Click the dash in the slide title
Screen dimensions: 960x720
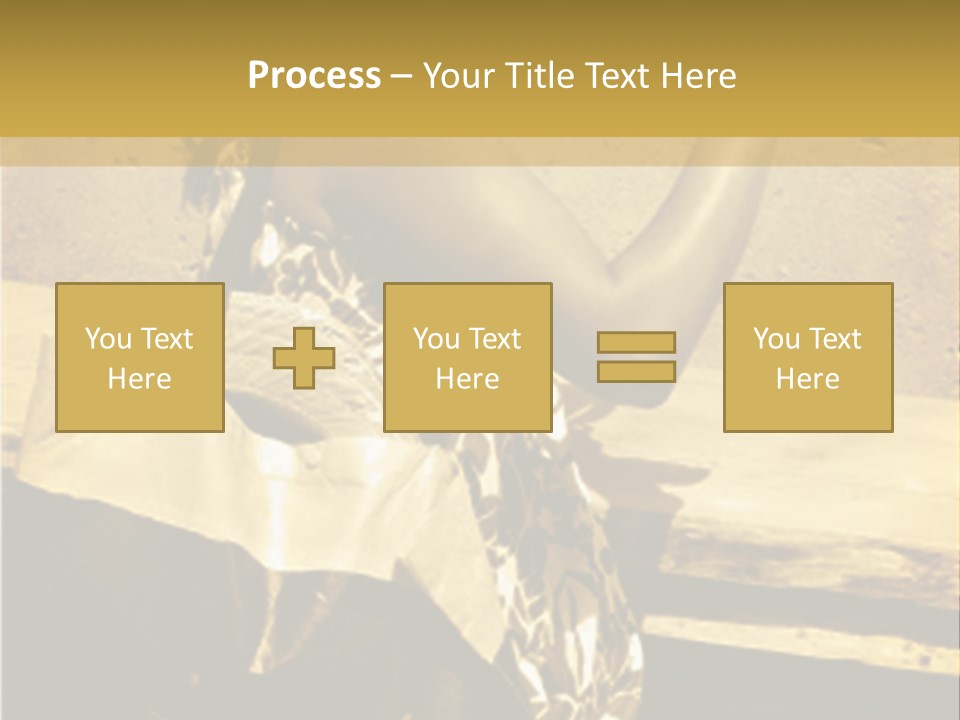(x=401, y=75)
